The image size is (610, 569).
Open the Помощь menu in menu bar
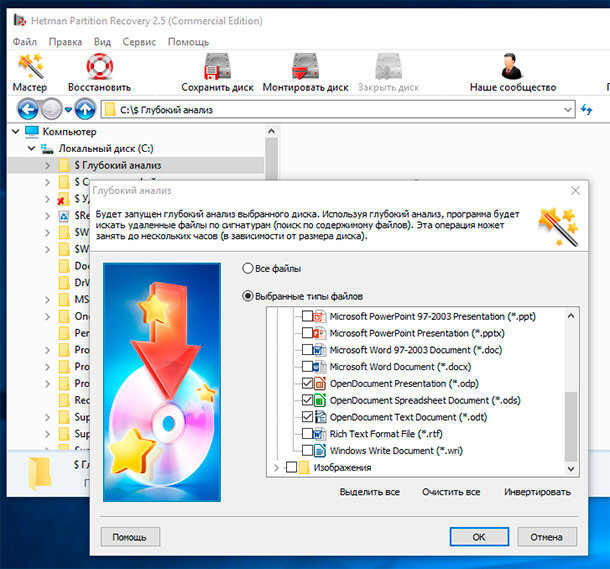click(x=188, y=42)
